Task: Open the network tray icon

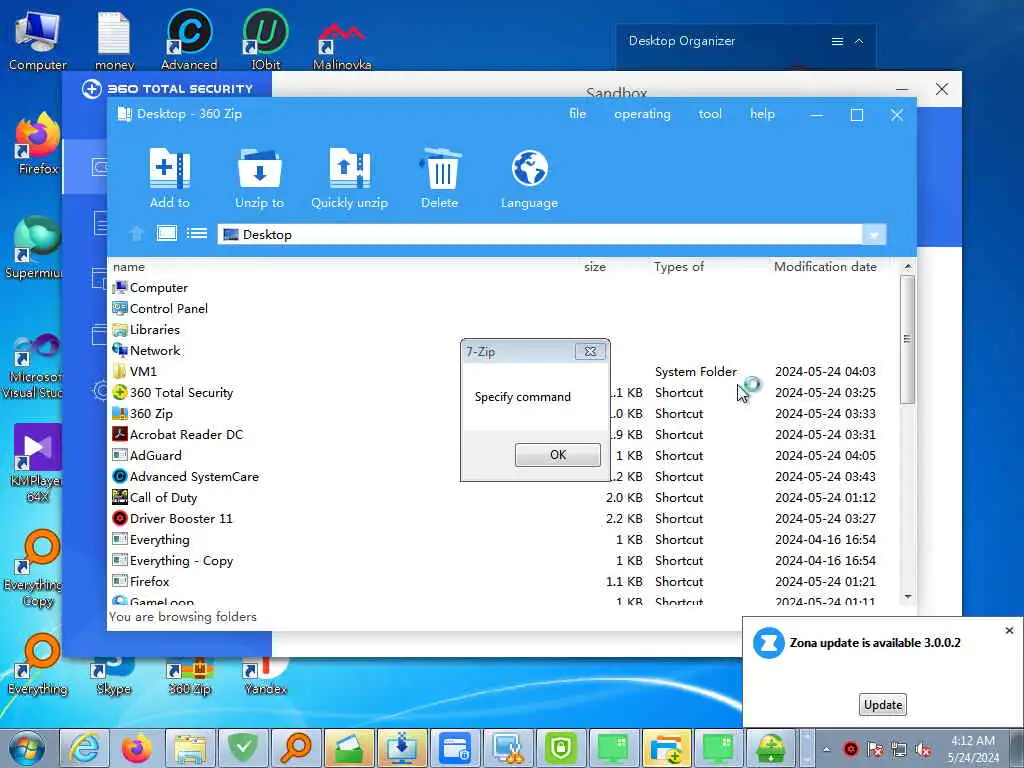Action: point(899,749)
